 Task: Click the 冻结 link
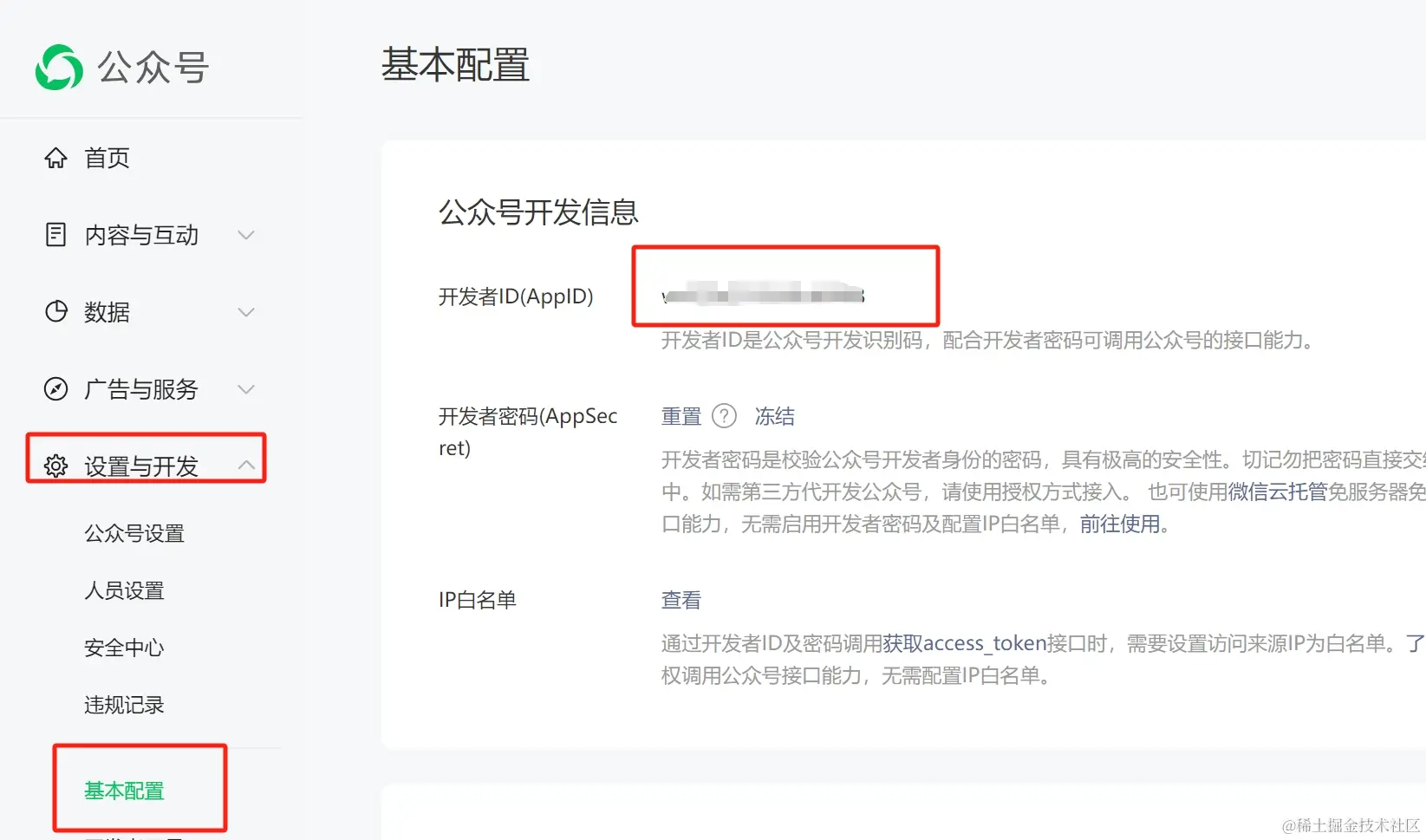click(774, 416)
